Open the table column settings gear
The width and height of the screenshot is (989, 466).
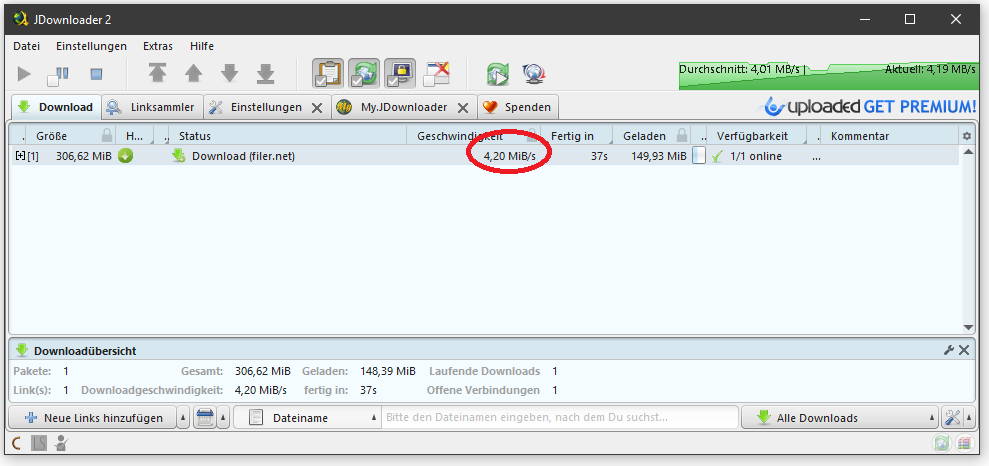[x=967, y=136]
